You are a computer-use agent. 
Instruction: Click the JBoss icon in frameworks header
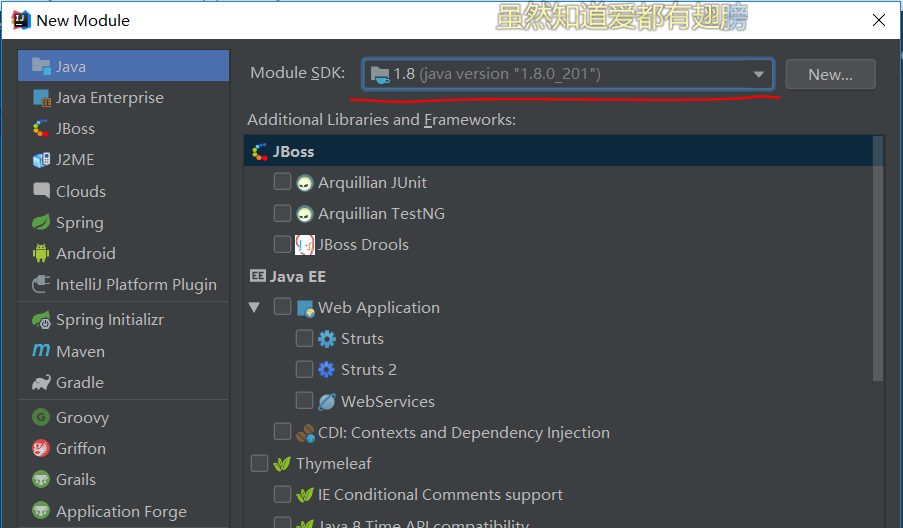pos(260,151)
